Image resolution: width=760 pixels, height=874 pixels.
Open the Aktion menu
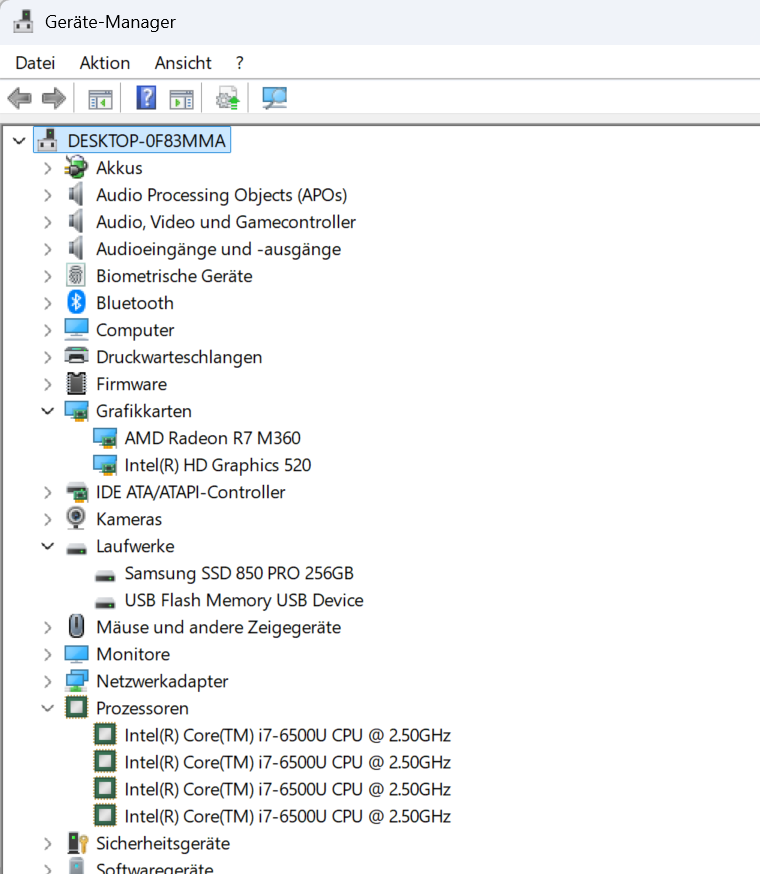point(105,63)
